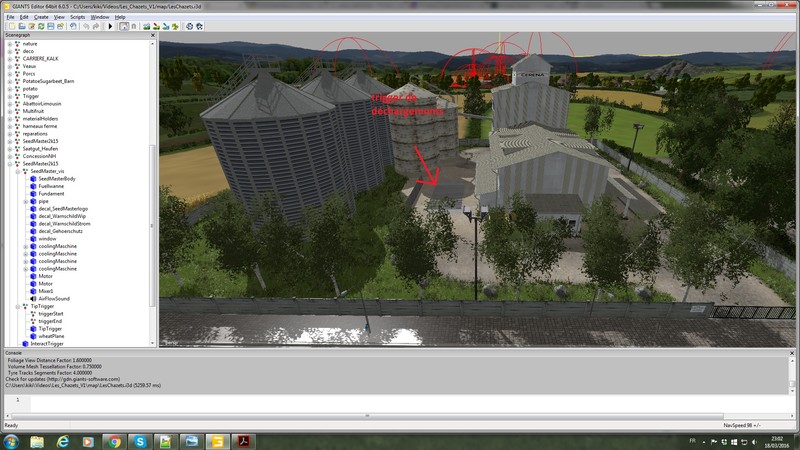Open the Scripts menu
This screenshot has width=800, height=450.
point(77,17)
